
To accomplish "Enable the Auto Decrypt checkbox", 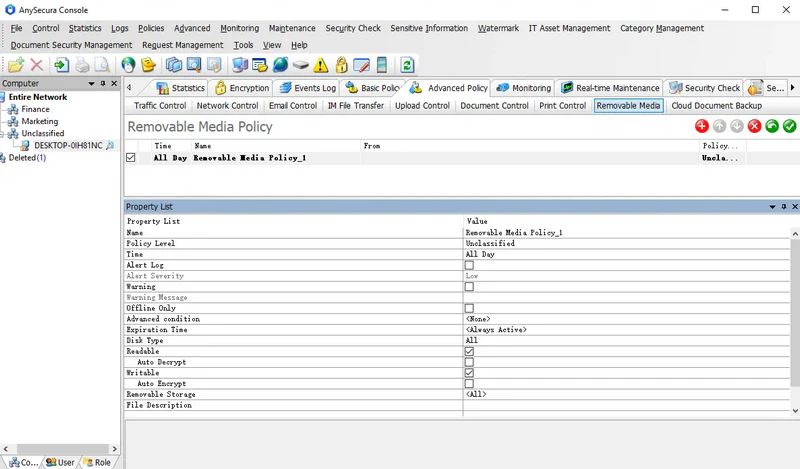I will [x=469, y=362].
